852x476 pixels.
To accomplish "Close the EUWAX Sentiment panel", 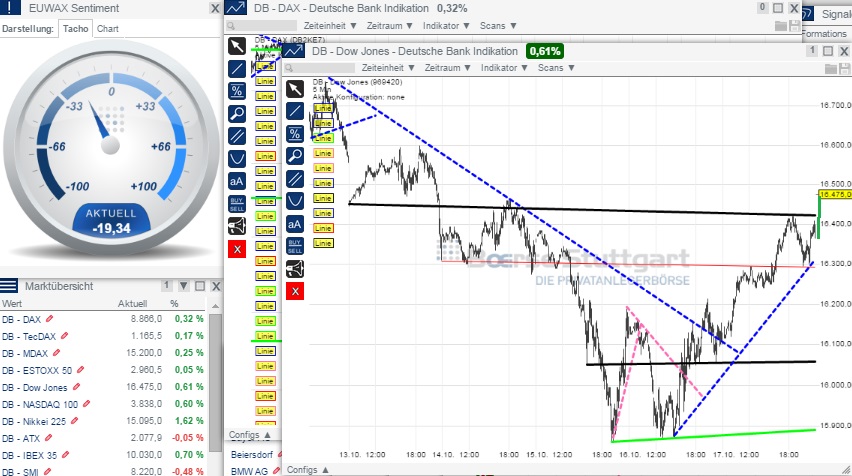I will coord(215,8).
